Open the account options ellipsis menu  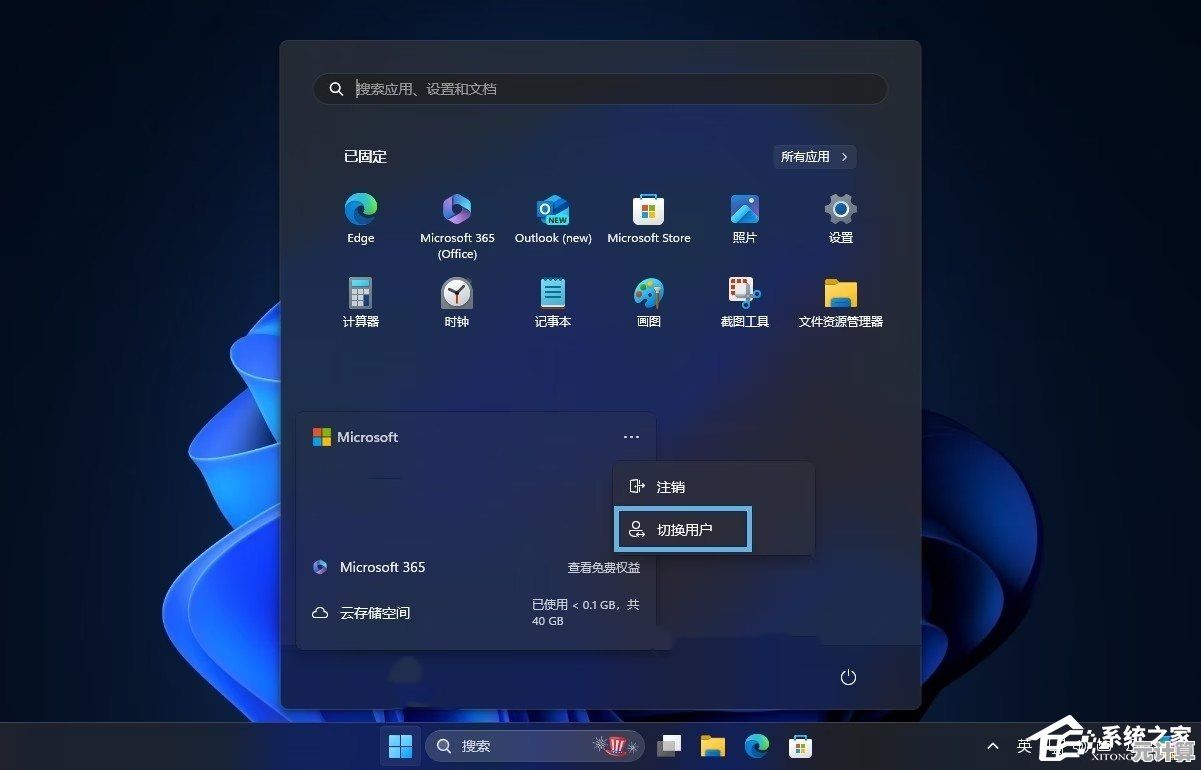tap(631, 437)
